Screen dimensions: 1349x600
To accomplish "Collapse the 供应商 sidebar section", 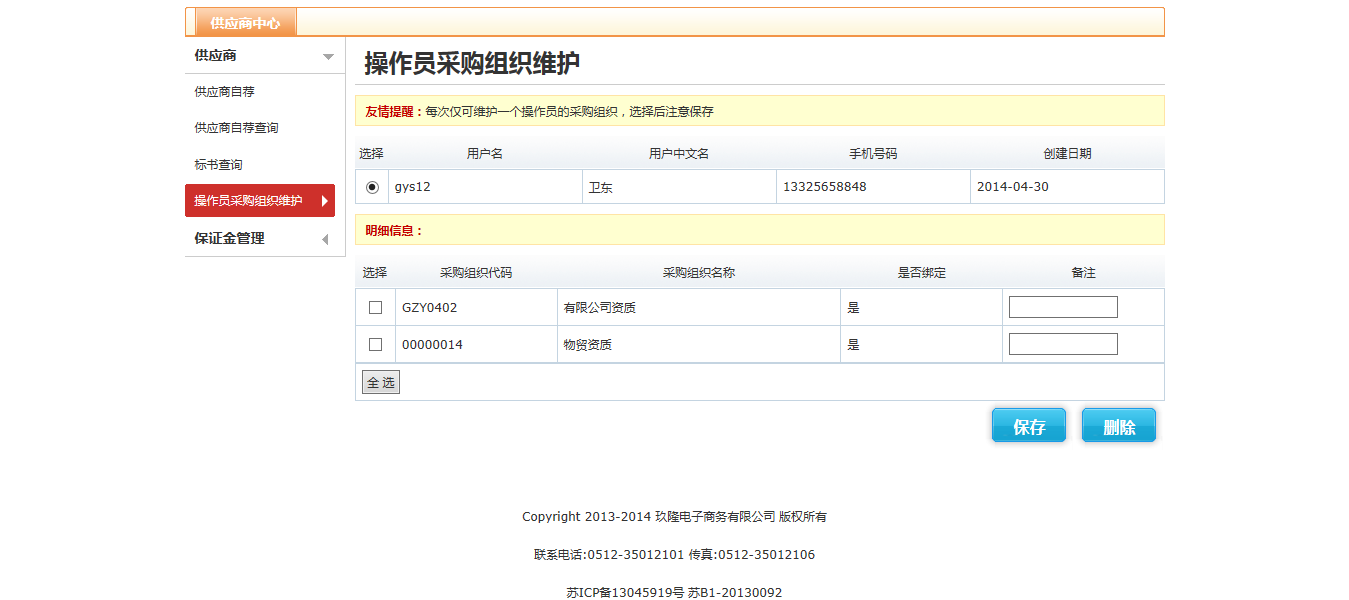I will pyautogui.click(x=216, y=56).
